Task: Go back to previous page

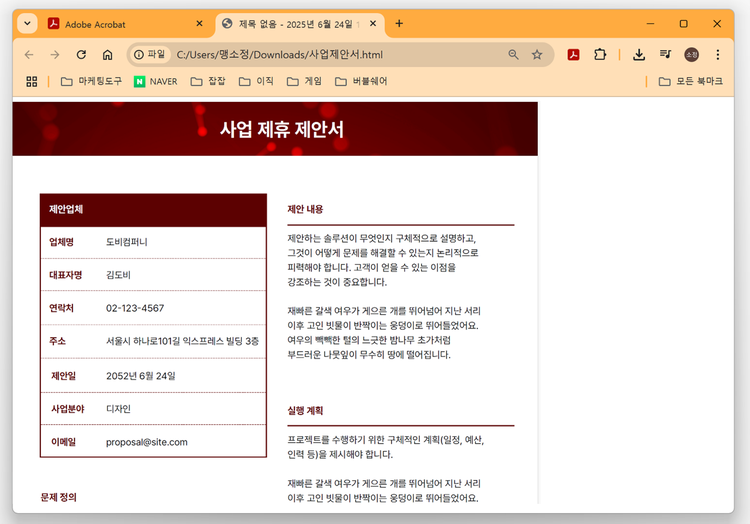Action: click(29, 55)
